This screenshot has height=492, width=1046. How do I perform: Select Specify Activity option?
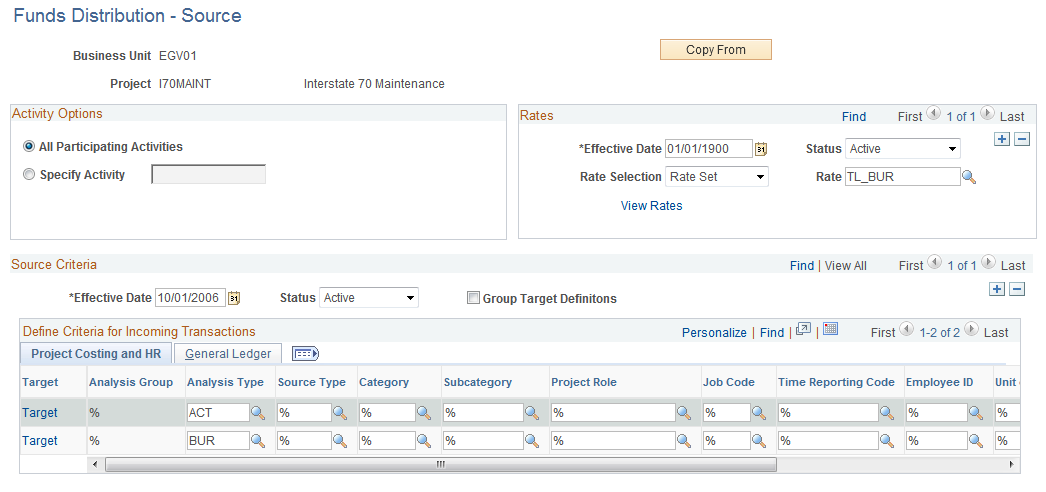coord(29,175)
